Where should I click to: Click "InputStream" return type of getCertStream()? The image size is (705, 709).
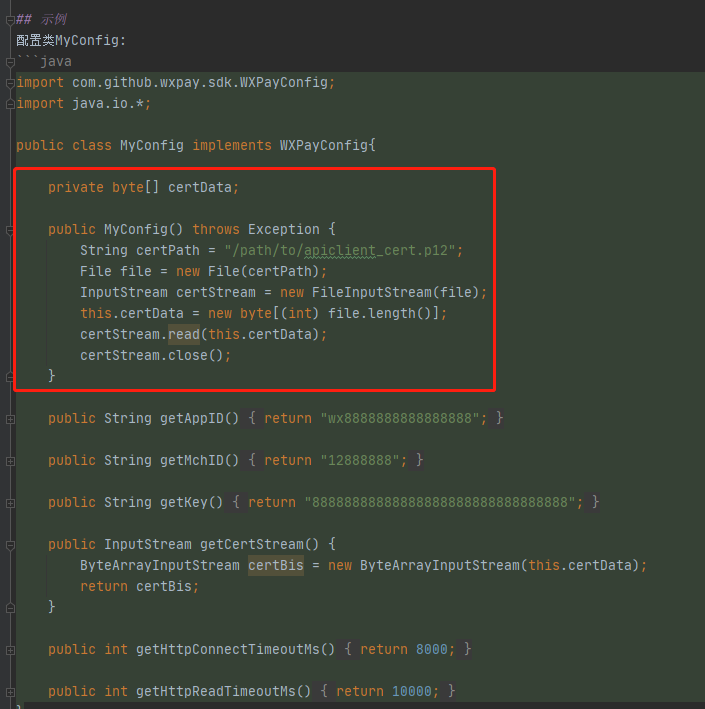pos(148,544)
